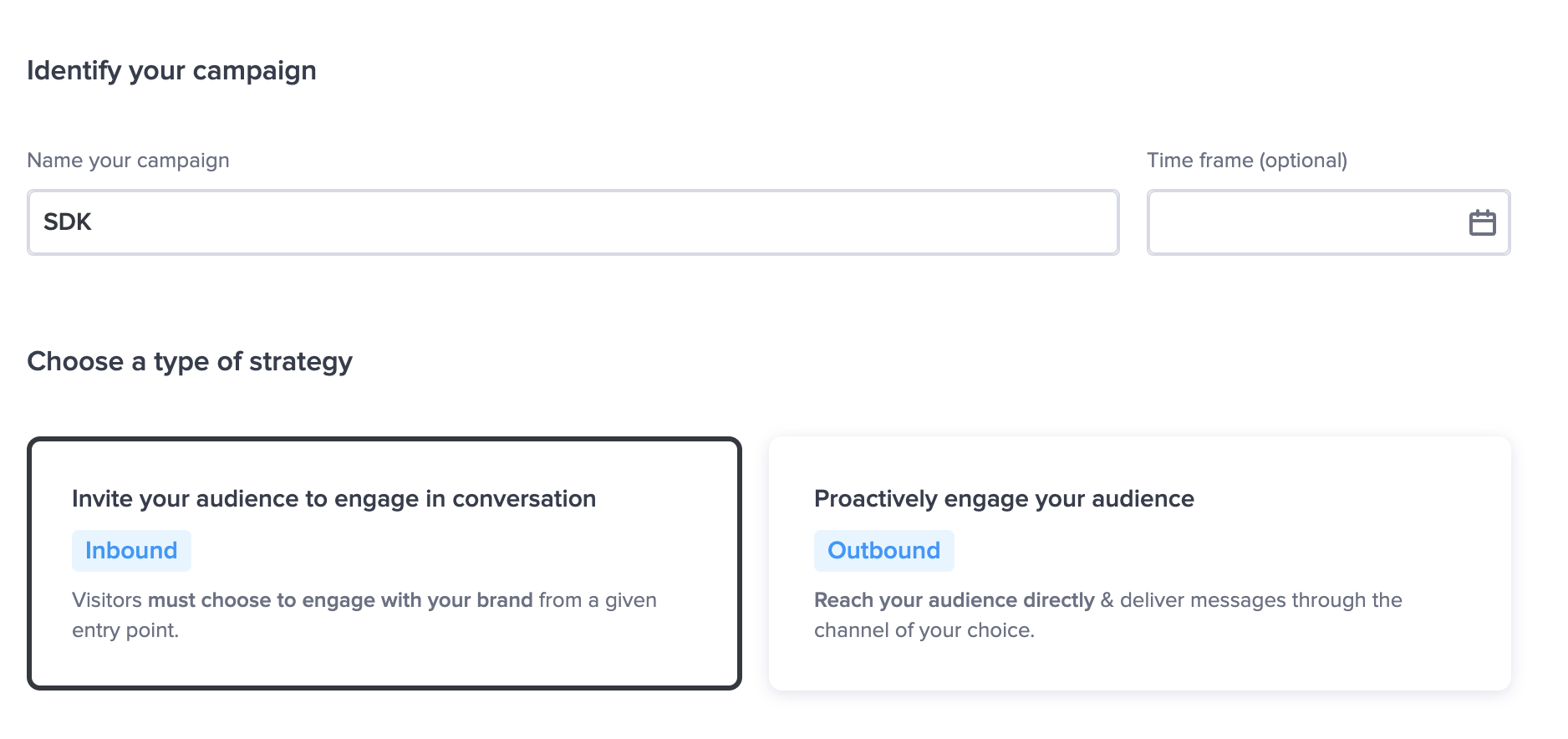
Task: Click the 'Identify your campaign' heading
Action: pos(171,71)
